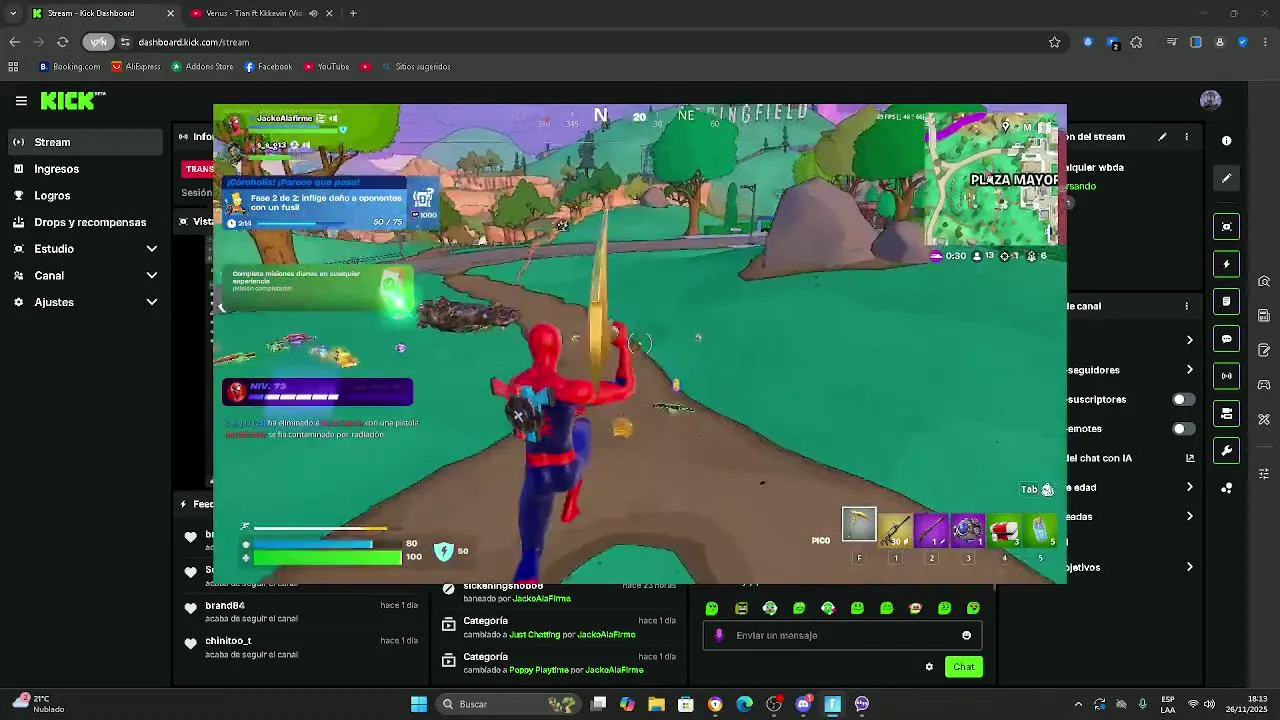Open Microsoft Edge from taskbar
The height and width of the screenshot is (720, 1280).
(744, 704)
